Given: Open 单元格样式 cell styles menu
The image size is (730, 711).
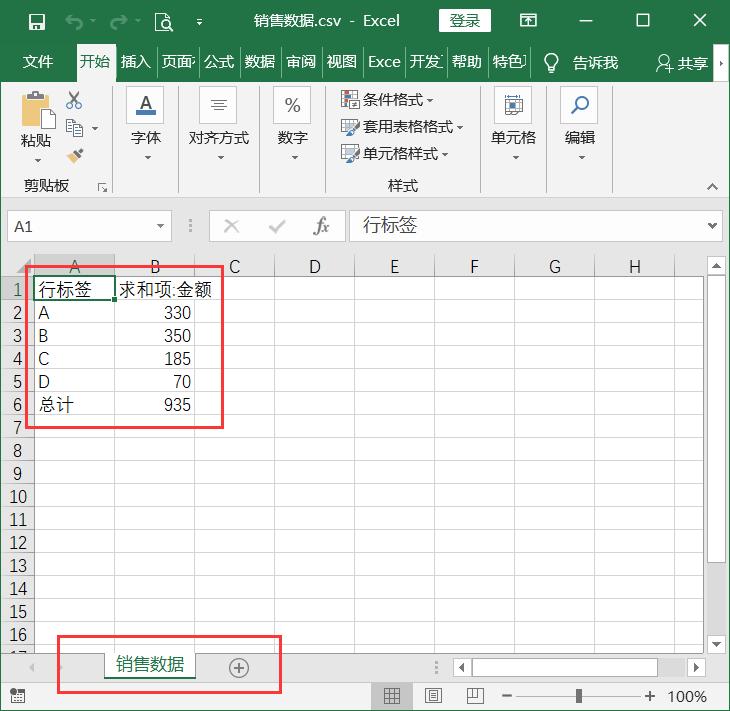Looking at the screenshot, I should click(395, 154).
